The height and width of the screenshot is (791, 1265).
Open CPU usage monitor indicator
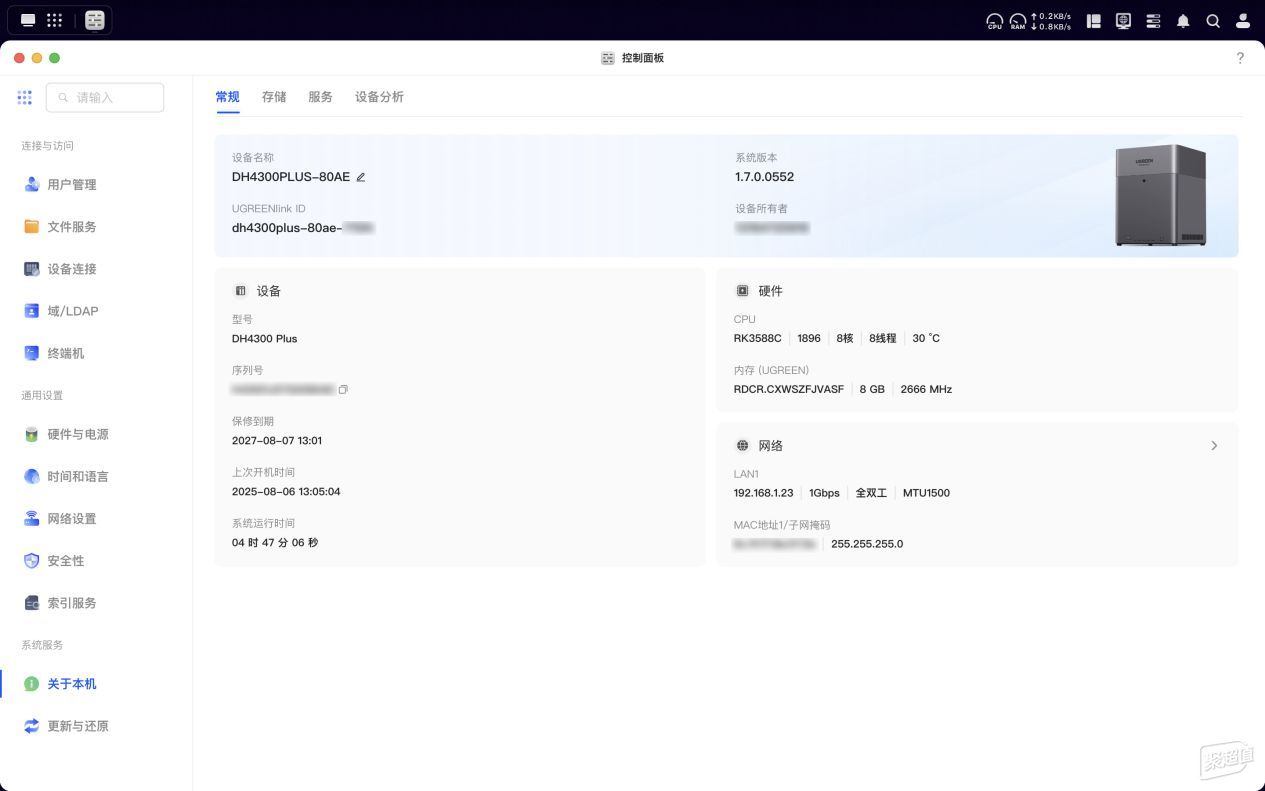tap(994, 21)
